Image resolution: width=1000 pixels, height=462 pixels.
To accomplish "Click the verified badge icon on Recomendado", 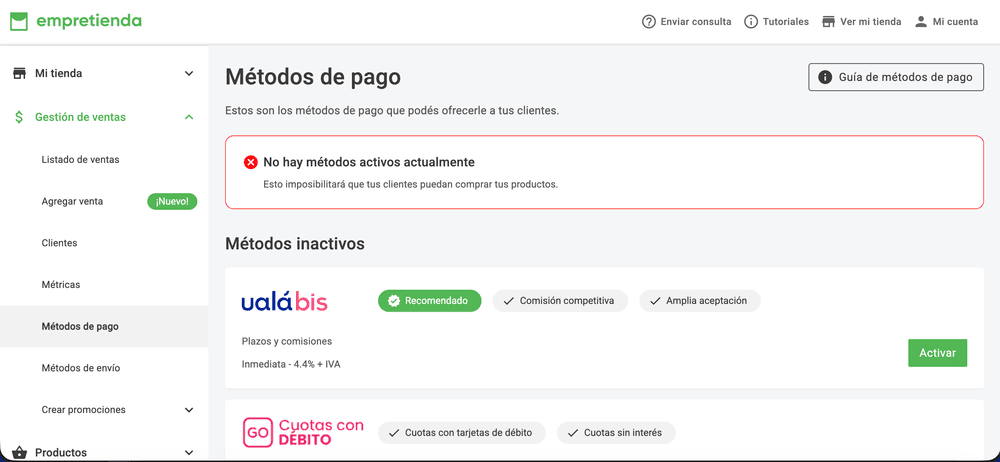I will tap(394, 301).
